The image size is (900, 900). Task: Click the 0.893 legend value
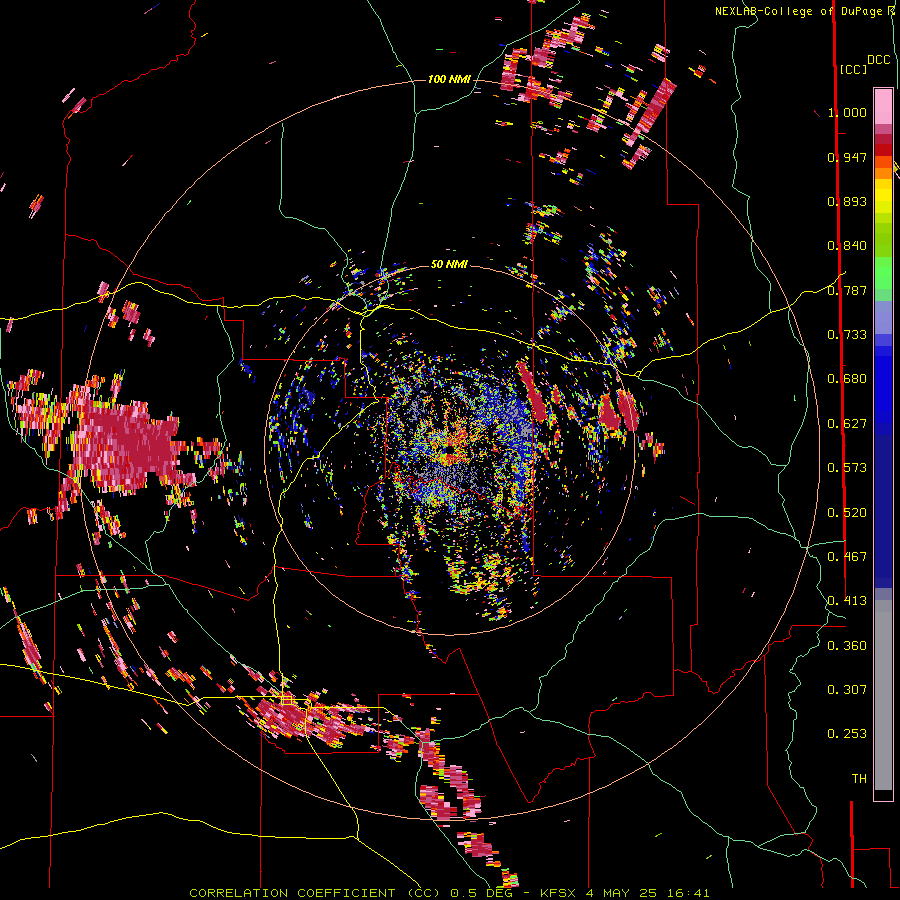click(x=847, y=201)
